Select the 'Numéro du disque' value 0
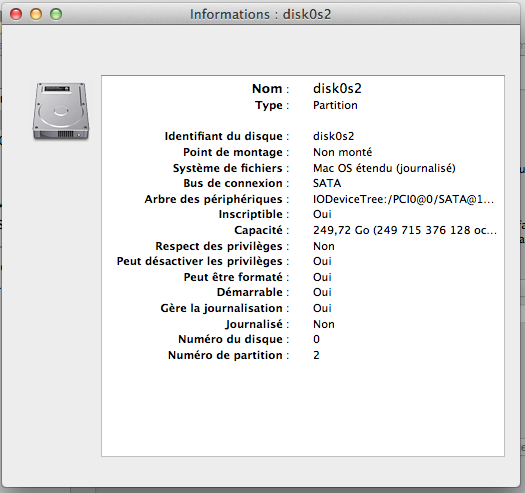This screenshot has width=525, height=493. click(316, 339)
